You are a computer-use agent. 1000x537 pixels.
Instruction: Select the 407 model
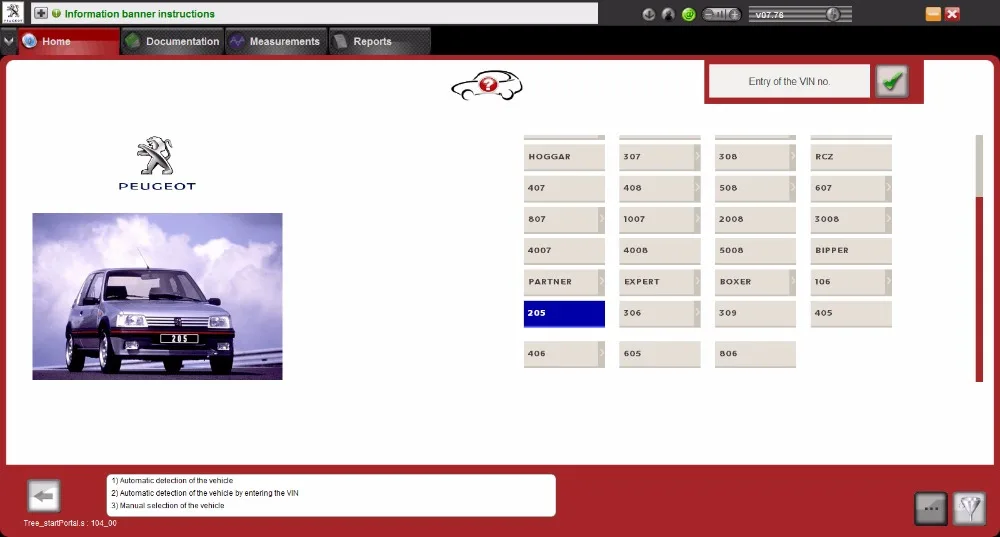point(564,188)
